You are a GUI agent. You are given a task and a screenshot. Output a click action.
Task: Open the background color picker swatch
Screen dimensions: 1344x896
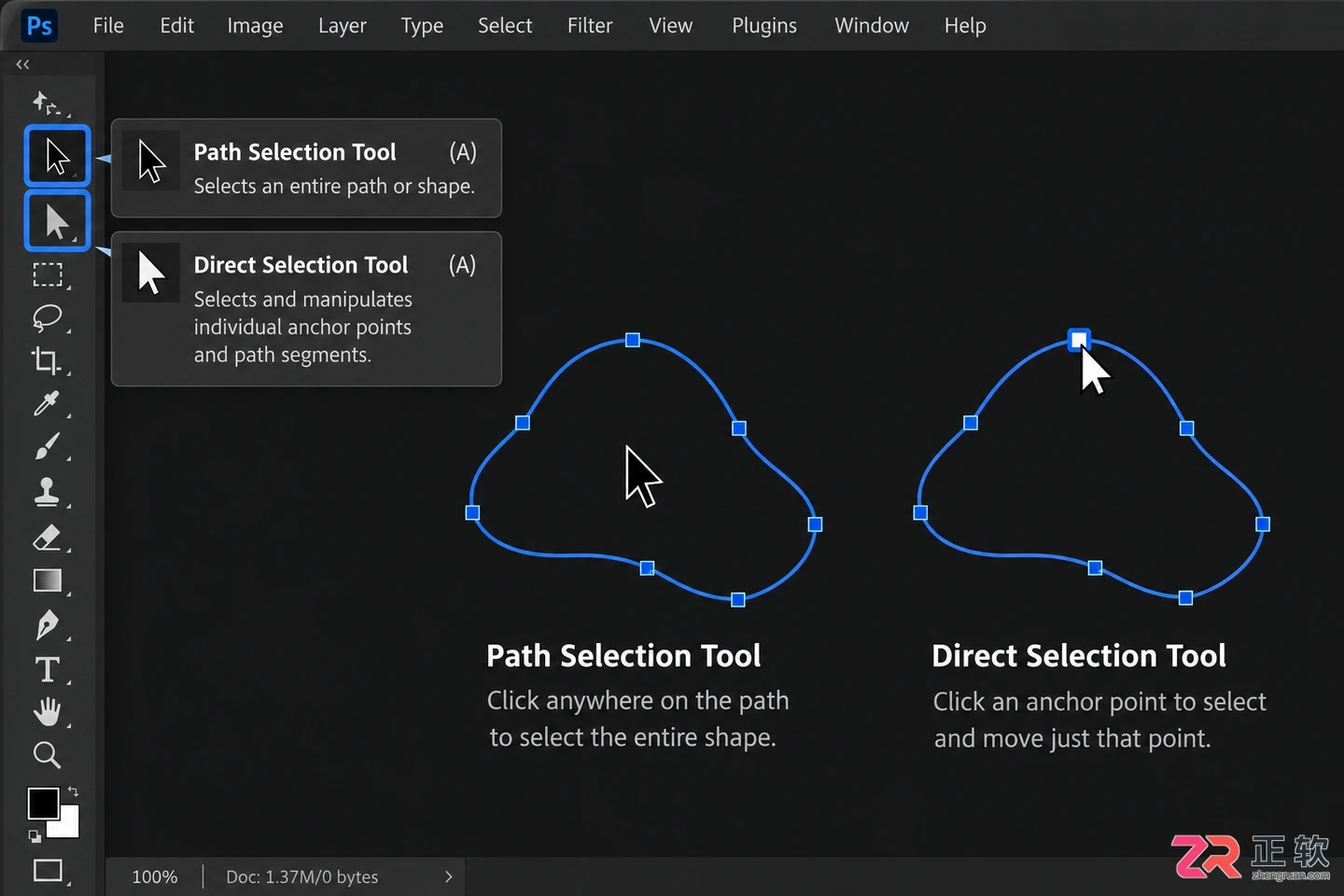click(x=67, y=825)
